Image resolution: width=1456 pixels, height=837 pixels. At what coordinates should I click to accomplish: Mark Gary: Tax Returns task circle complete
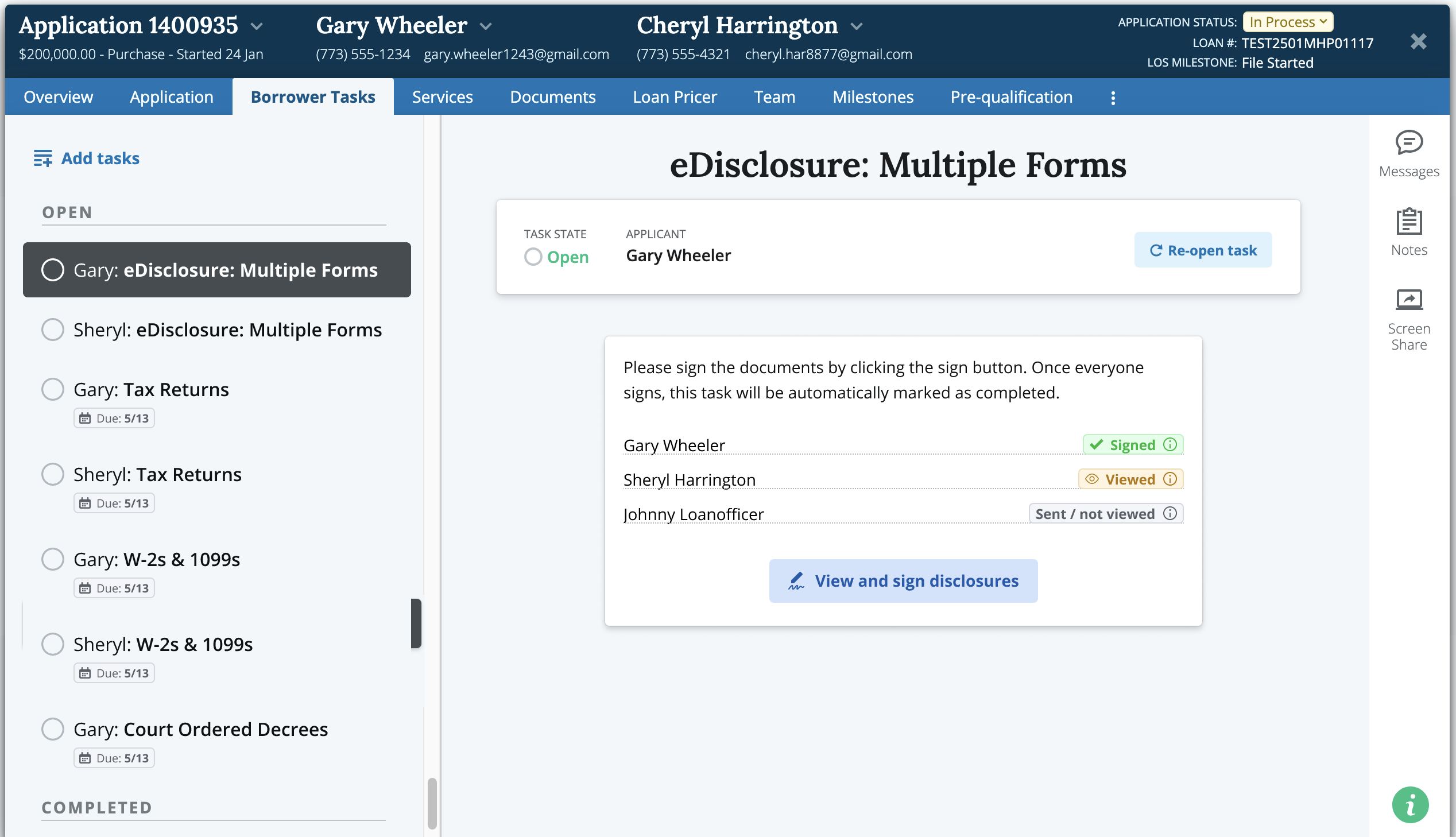[52, 389]
